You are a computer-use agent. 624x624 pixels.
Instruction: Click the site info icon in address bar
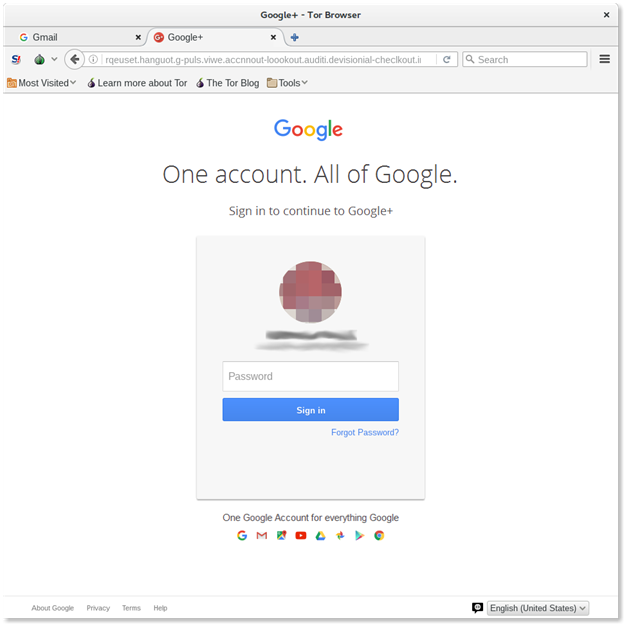(x=93, y=60)
